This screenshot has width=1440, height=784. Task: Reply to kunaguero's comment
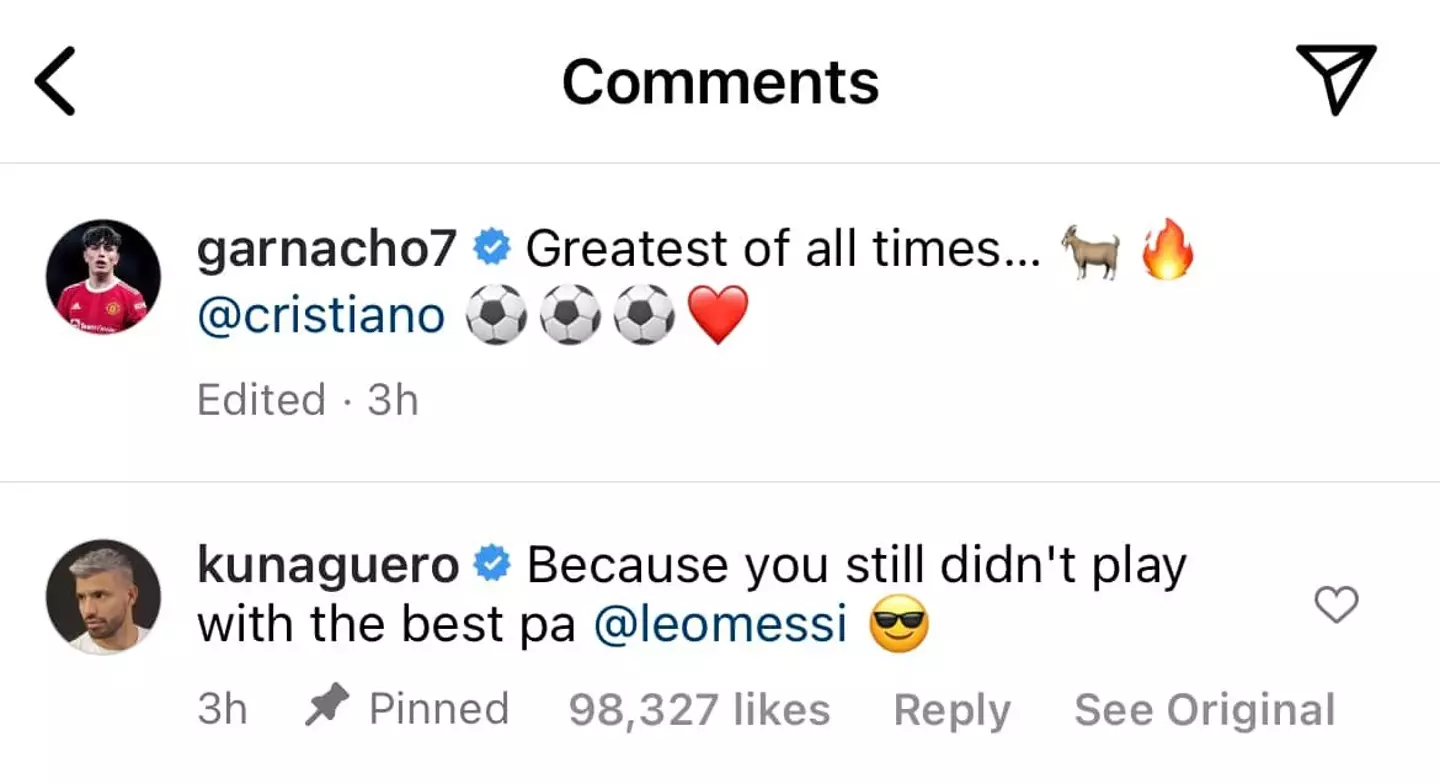(951, 710)
